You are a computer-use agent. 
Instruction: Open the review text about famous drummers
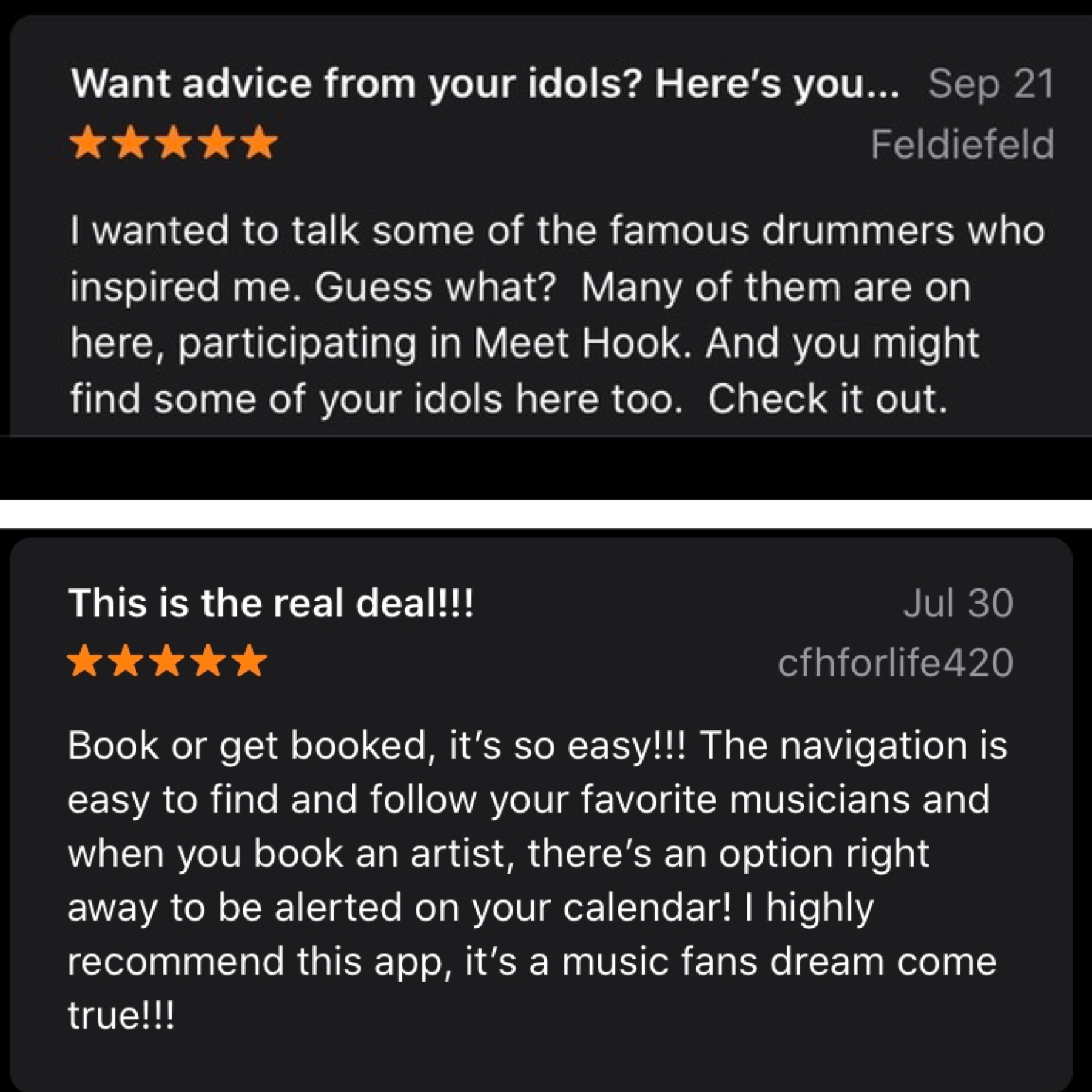[557, 314]
